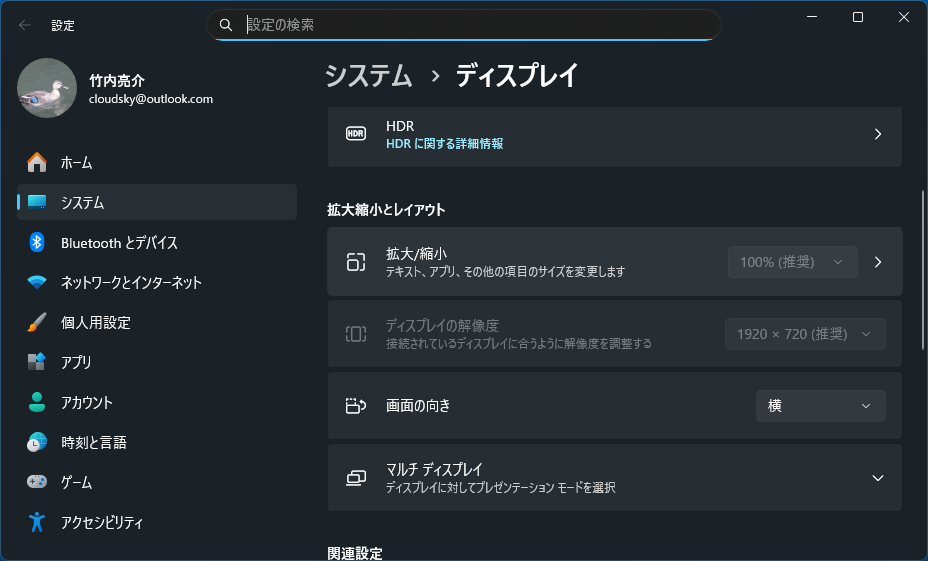This screenshot has width=928, height=561.
Task: Click the 時刻と言語 globe clock icon
Action: point(37,442)
